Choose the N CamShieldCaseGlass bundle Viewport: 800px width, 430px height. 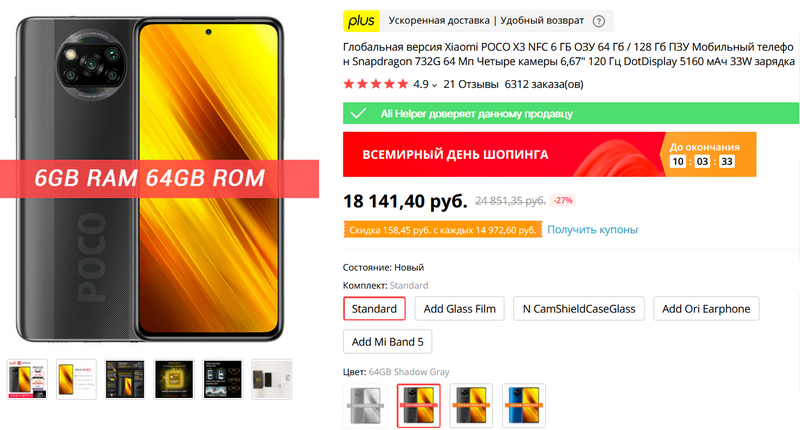click(x=579, y=309)
